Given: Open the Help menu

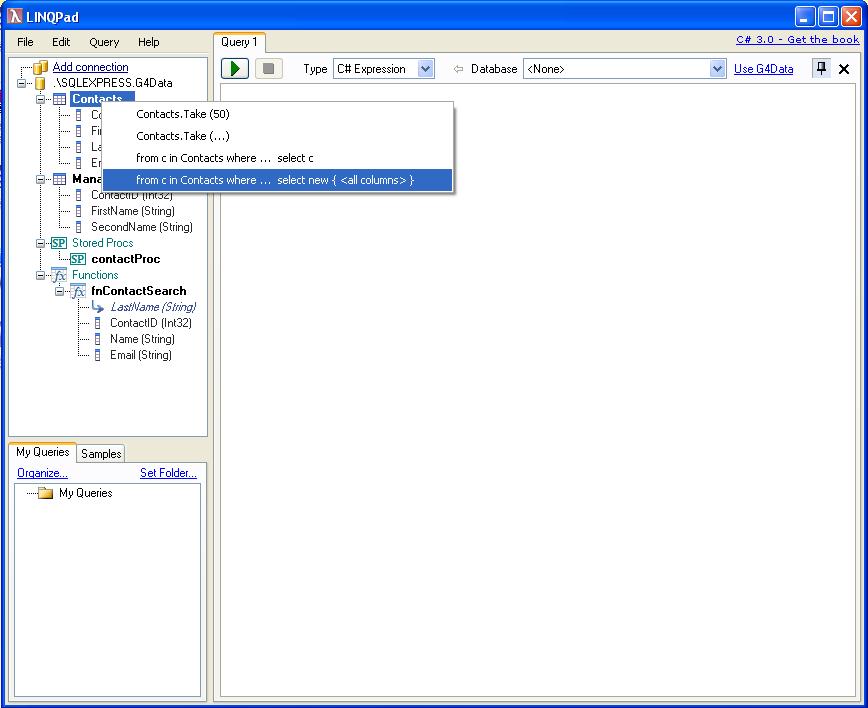Looking at the screenshot, I should pos(148,42).
